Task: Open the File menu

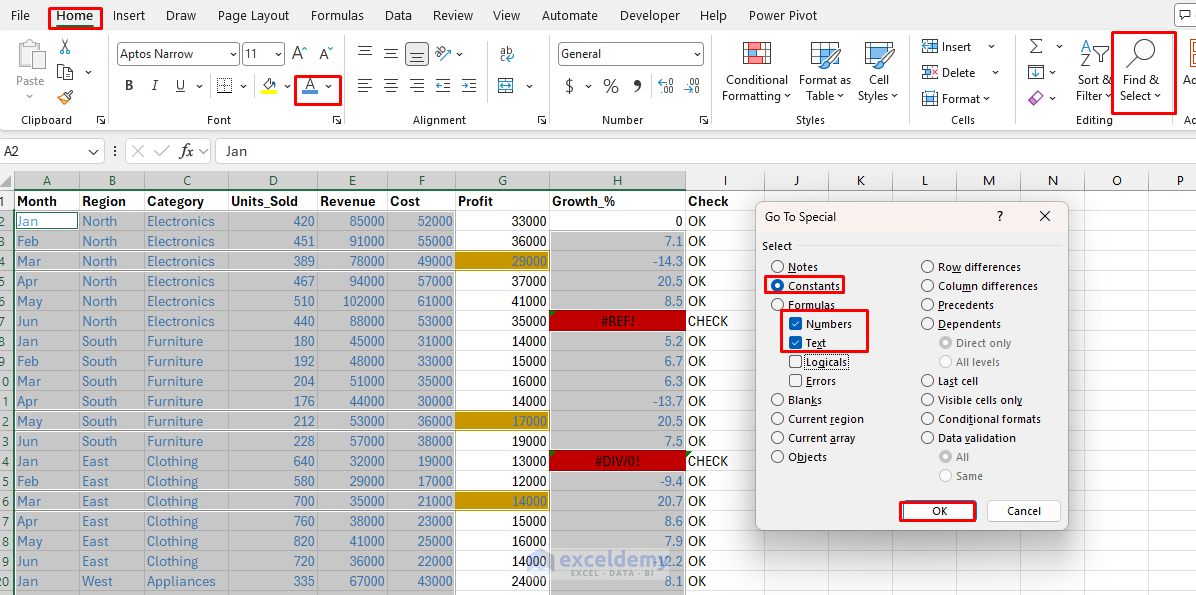Action: 21,15
